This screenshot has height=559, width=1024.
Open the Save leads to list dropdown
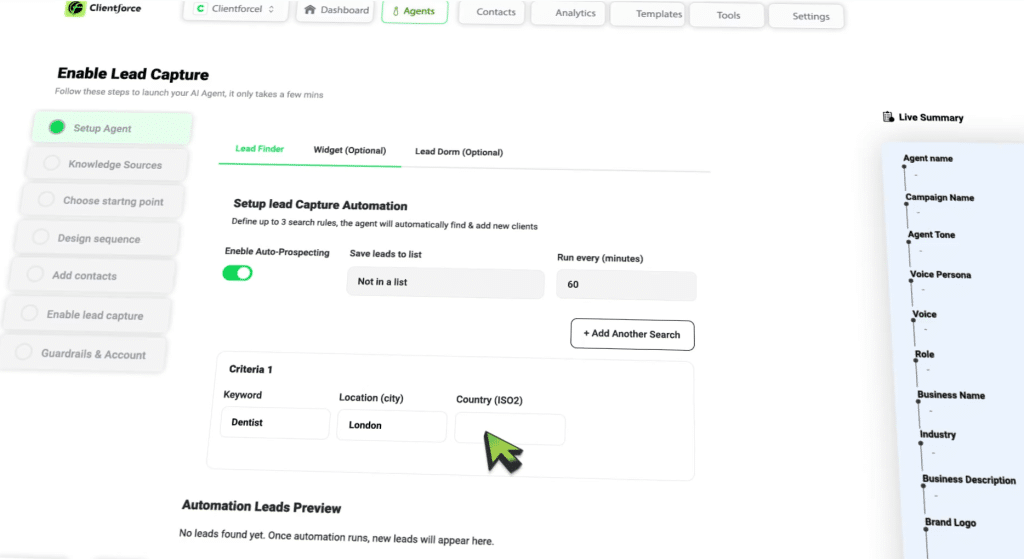tap(445, 283)
